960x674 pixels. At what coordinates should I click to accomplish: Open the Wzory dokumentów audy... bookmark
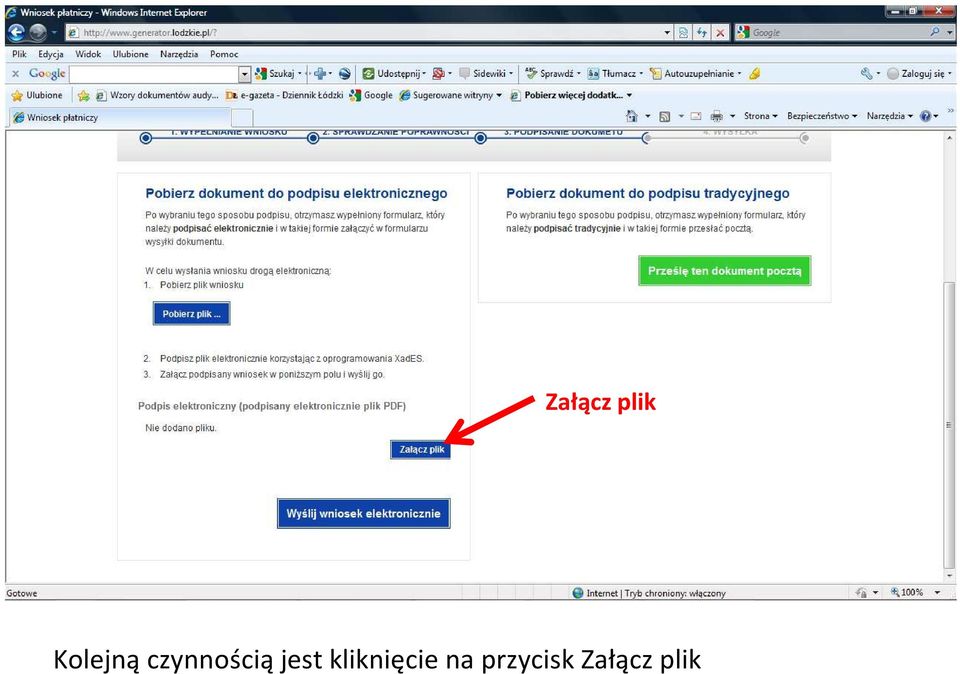pos(157,95)
